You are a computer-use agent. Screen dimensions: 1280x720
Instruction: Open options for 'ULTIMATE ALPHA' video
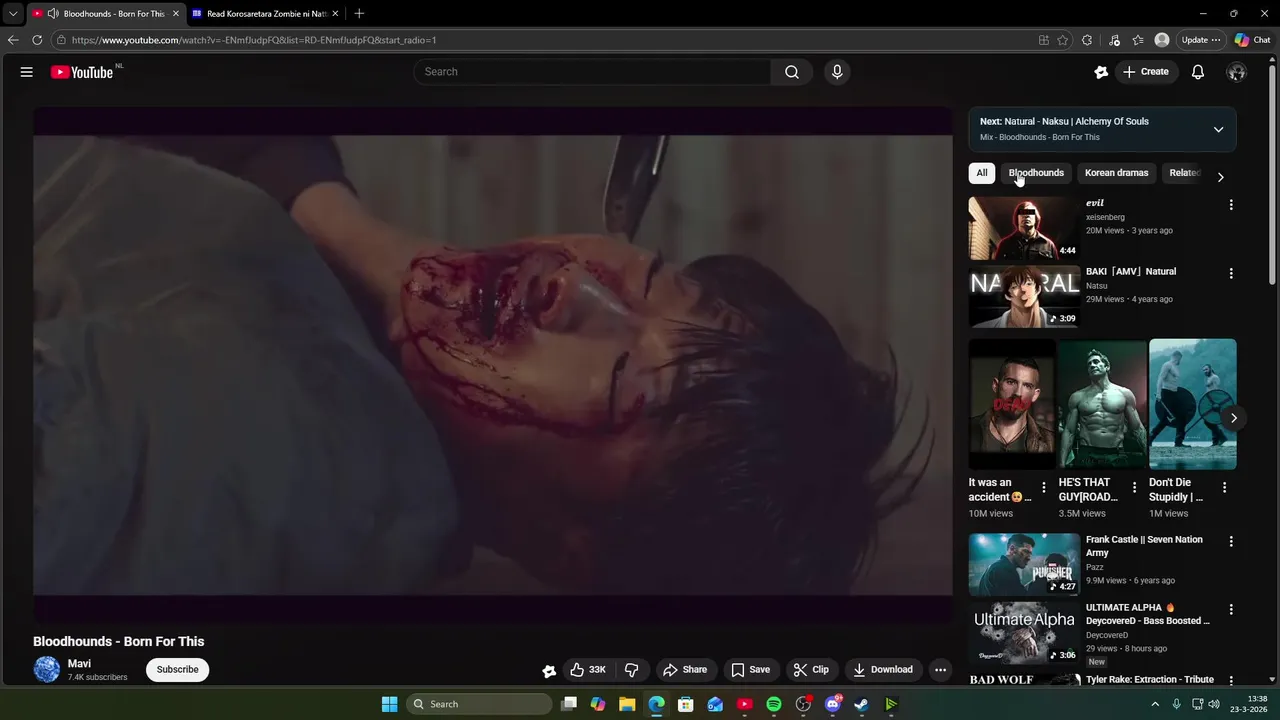(1231, 609)
